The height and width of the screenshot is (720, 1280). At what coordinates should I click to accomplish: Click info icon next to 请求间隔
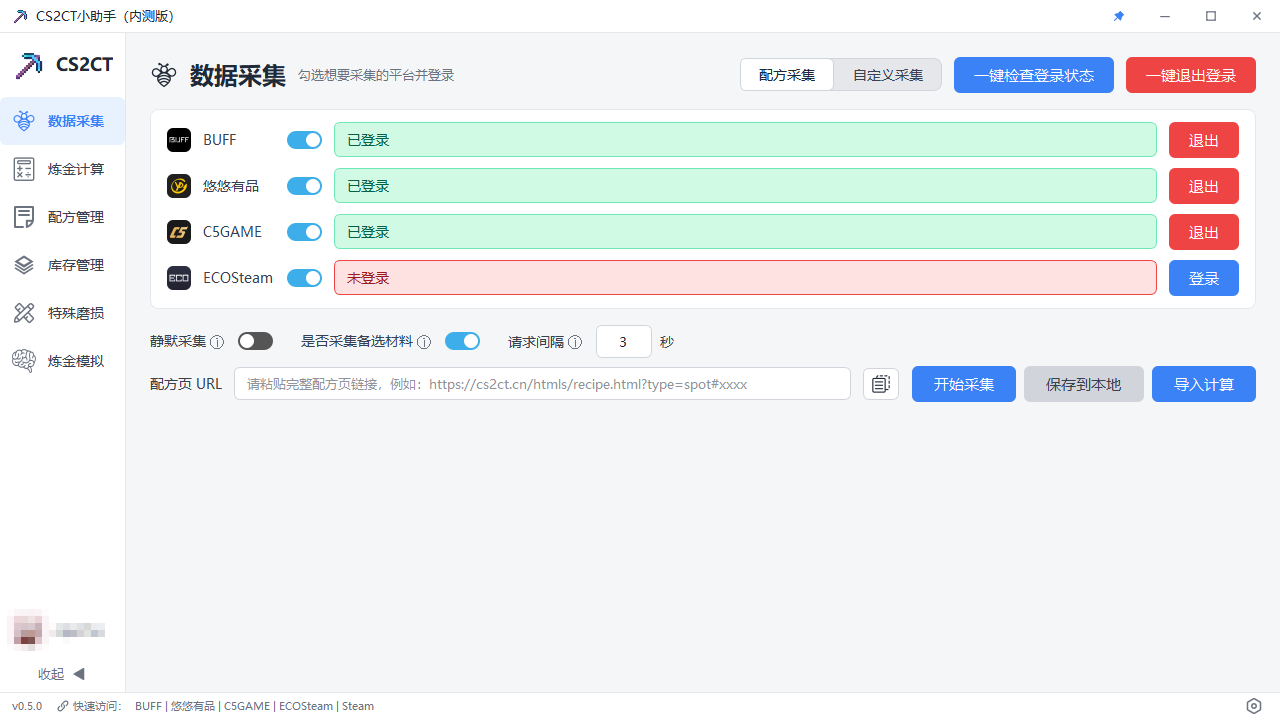click(575, 342)
